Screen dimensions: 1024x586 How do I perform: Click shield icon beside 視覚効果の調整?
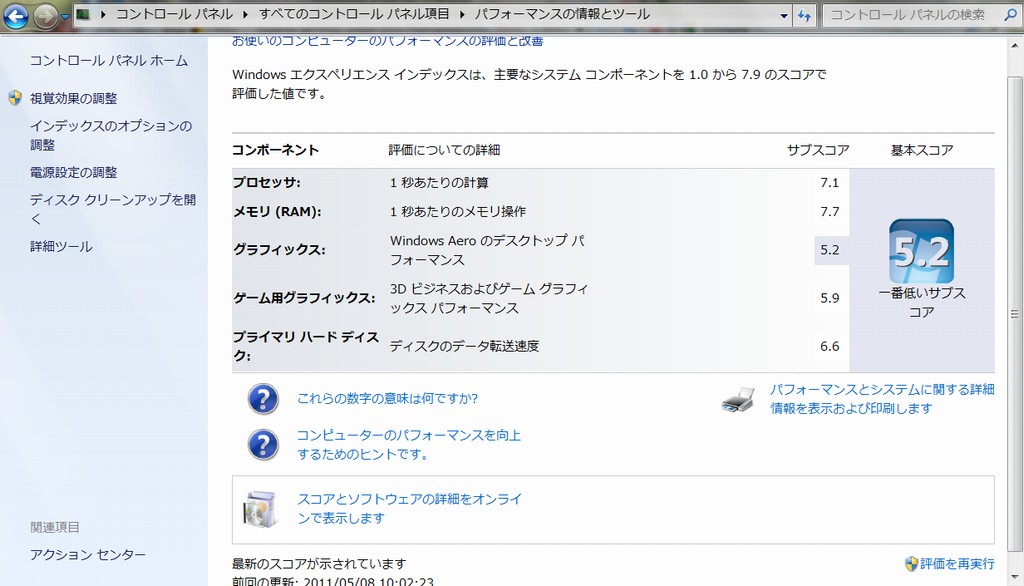(16, 98)
